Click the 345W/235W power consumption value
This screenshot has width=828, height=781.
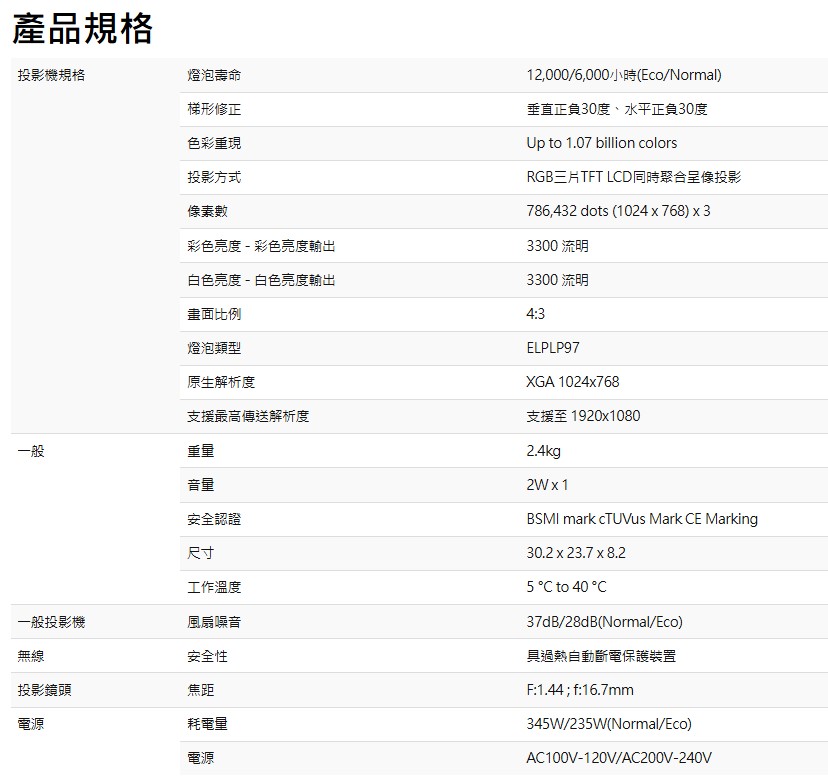tap(608, 724)
